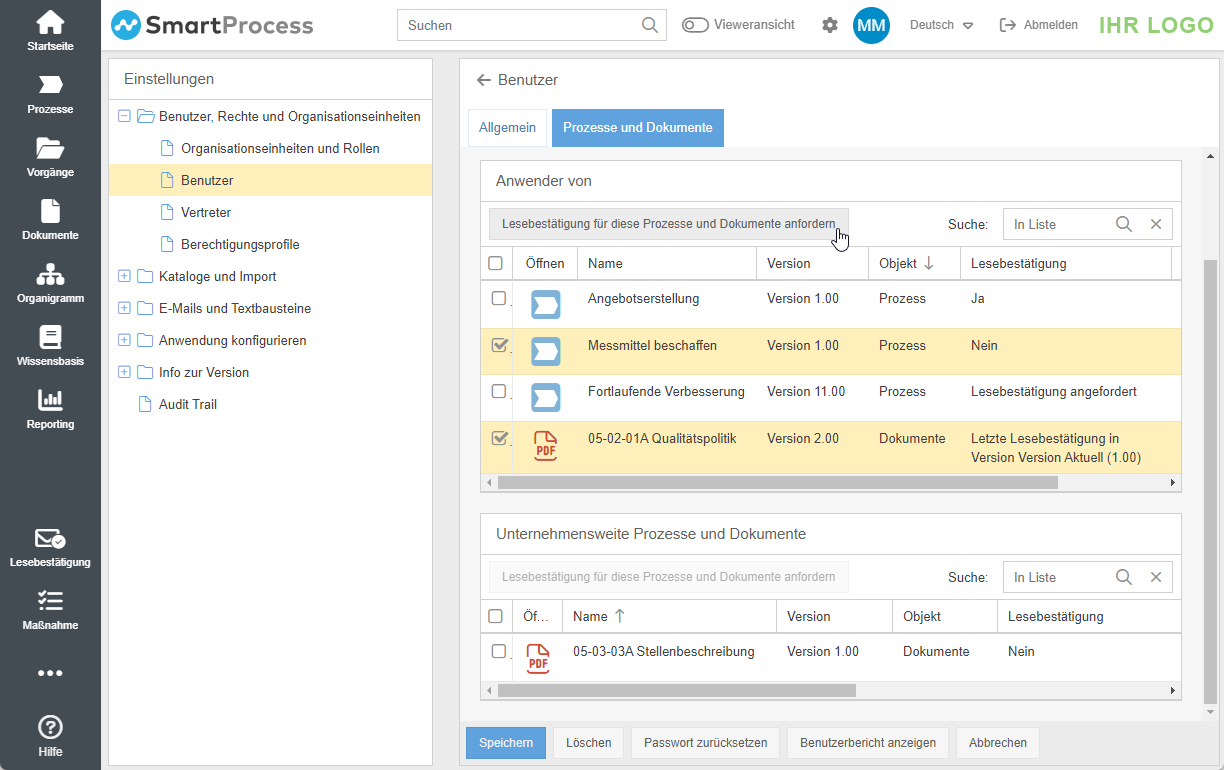Open the Reporting chart icon
The width and height of the screenshot is (1224, 770).
[x=50, y=401]
